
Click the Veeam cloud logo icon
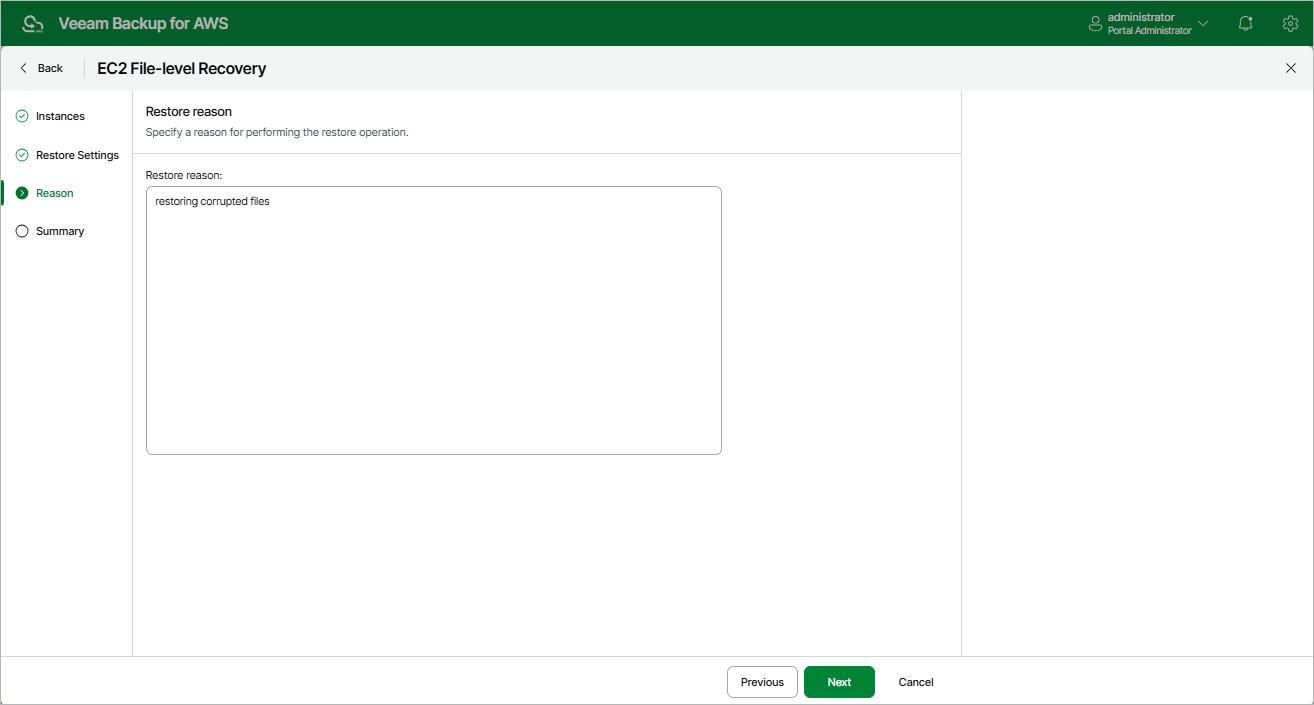pyautogui.click(x=33, y=23)
